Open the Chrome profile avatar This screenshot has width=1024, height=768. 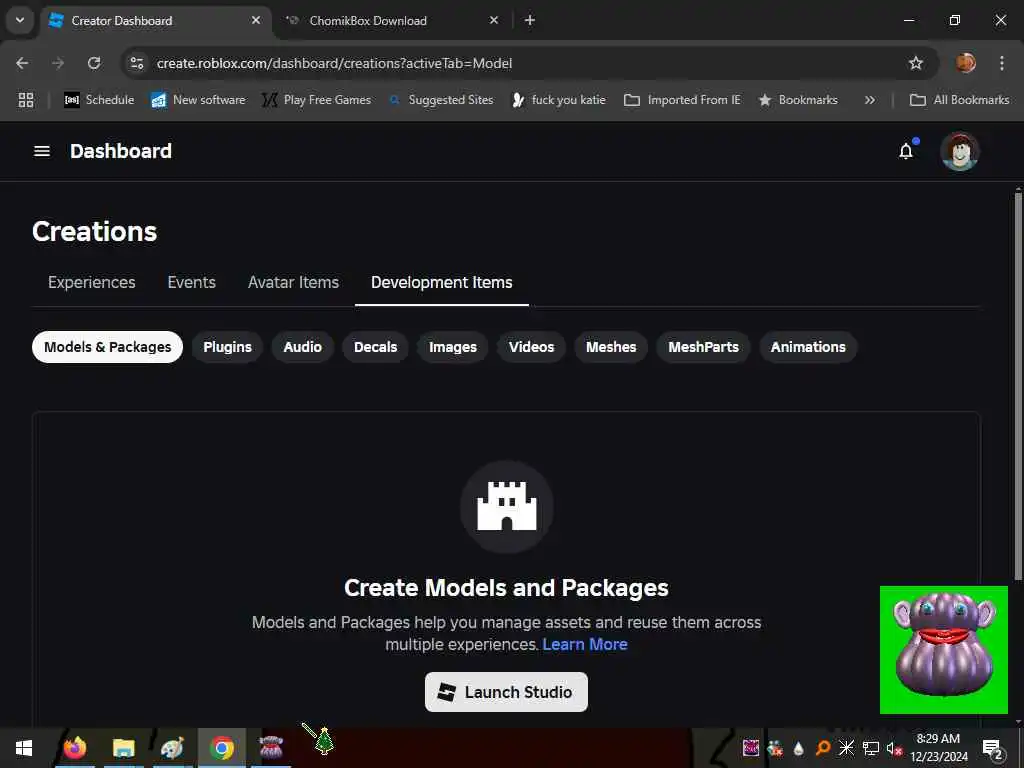pyautogui.click(x=965, y=63)
